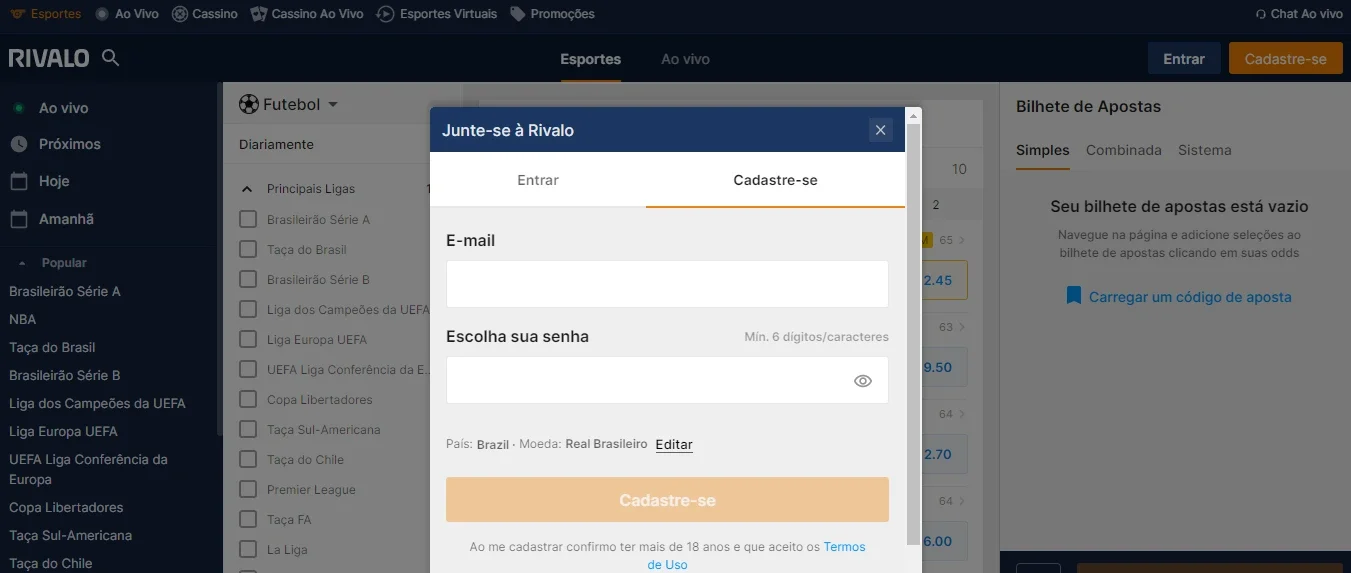This screenshot has height=573, width=1351.
Task: Click the Esportes icon in top bar
Action: [x=17, y=14]
